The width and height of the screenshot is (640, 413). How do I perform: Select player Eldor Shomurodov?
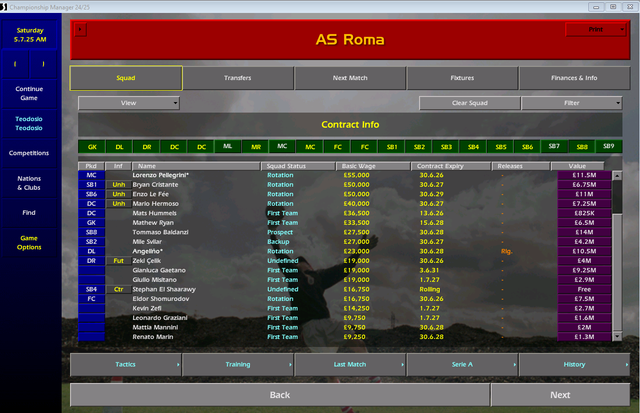[161, 299]
